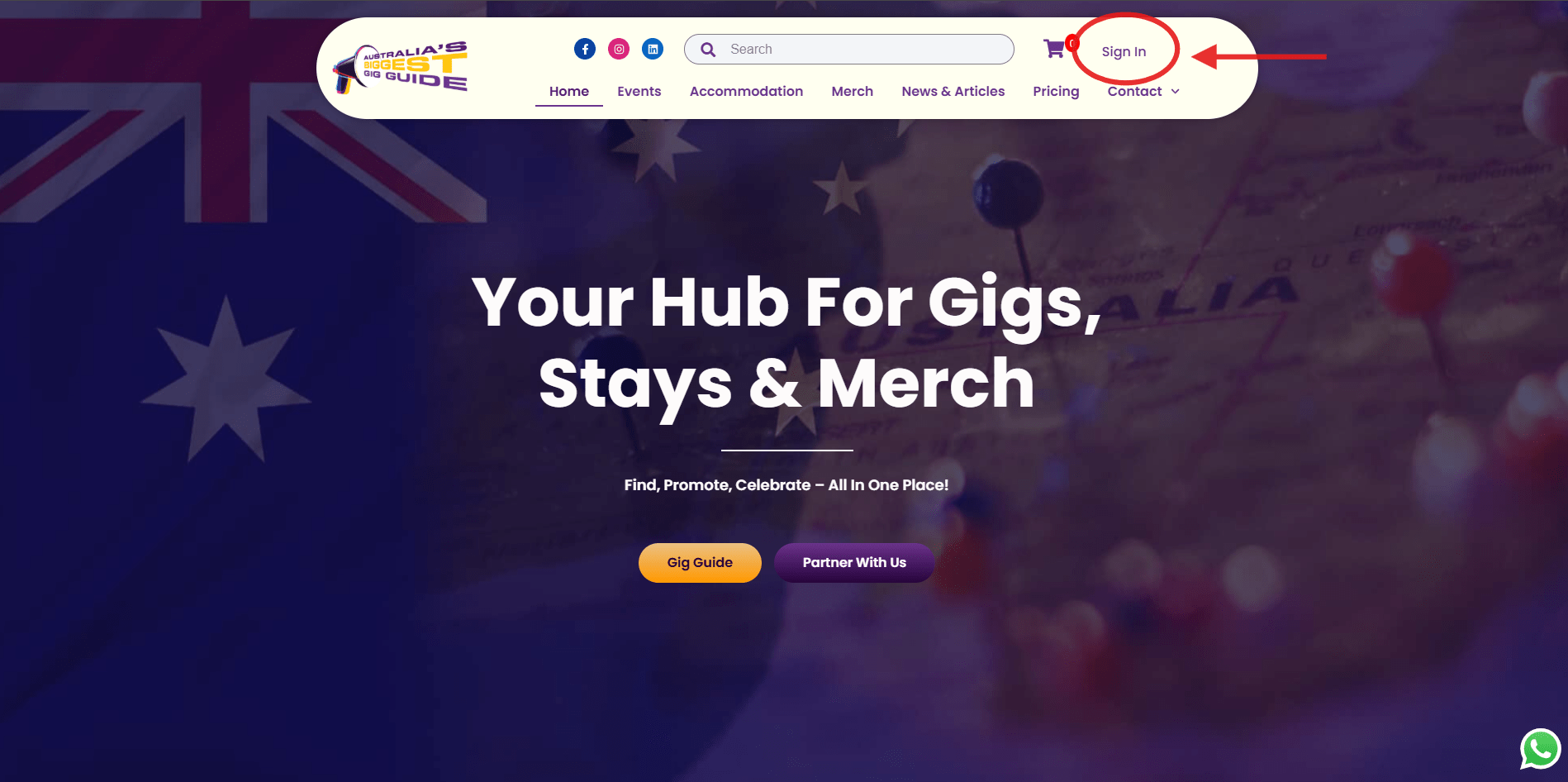Click the Sign In link
This screenshot has width=1568, height=782.
pos(1124,51)
